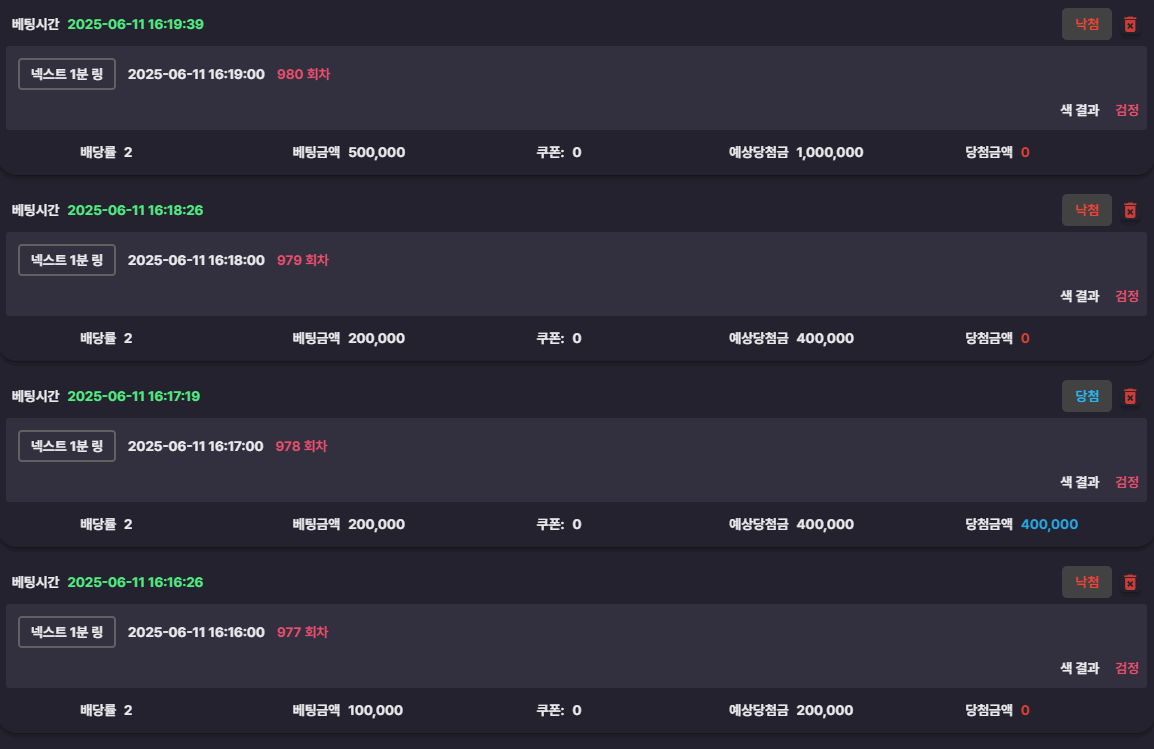
Task: Click the 980 회차 round label
Action: (303, 74)
